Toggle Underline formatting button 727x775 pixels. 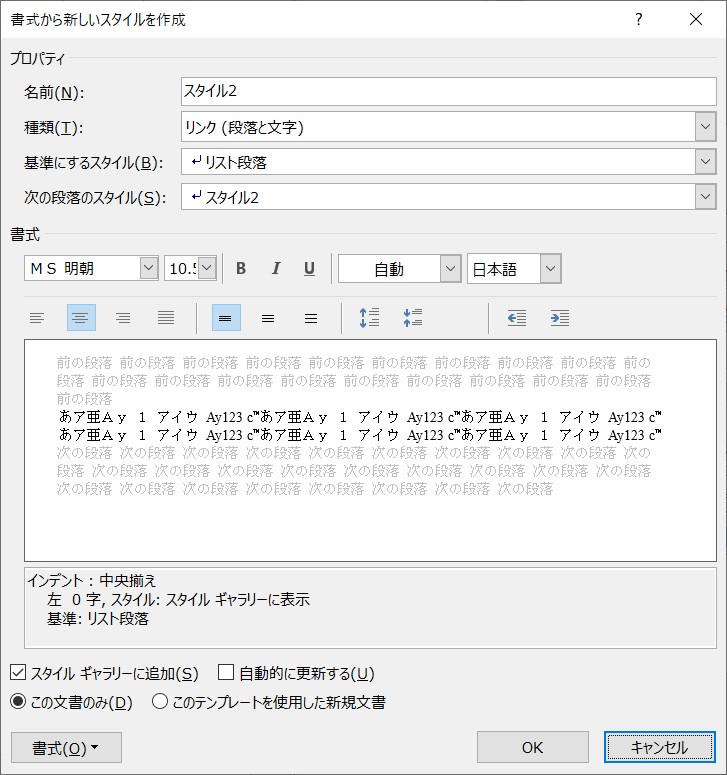tap(309, 268)
